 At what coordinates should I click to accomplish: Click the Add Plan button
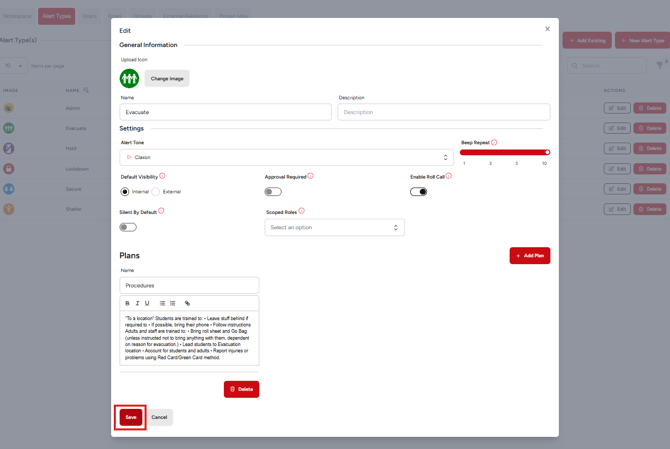click(529, 256)
